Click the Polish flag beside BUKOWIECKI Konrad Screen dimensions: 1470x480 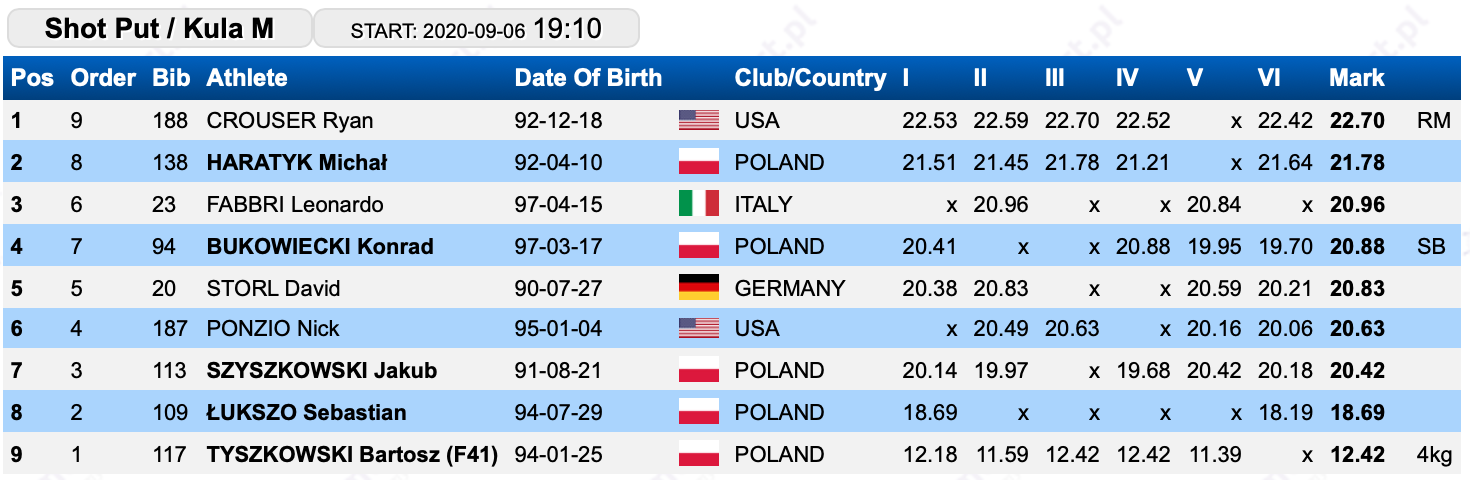699,246
